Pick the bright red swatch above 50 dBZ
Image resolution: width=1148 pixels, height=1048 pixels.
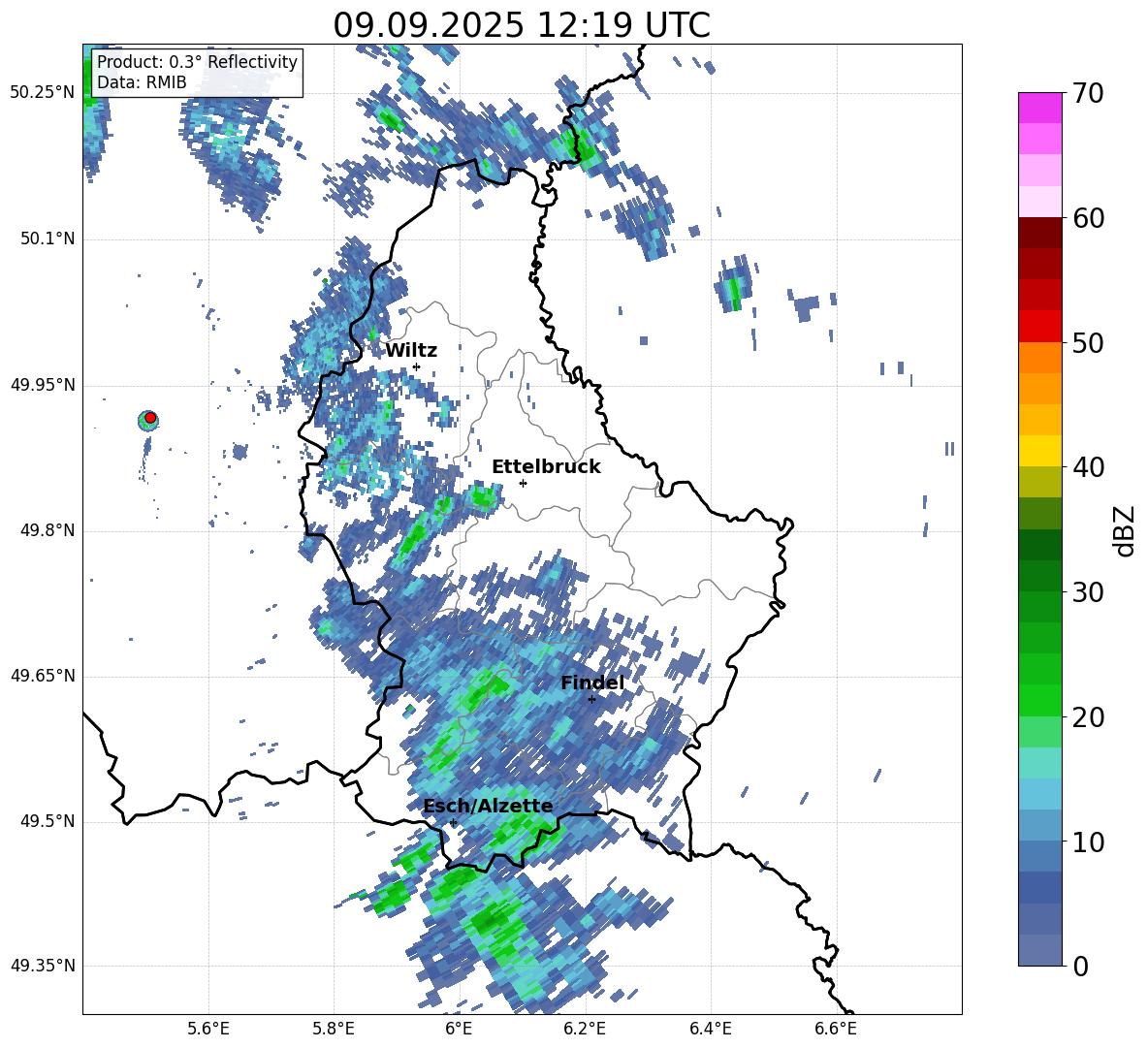[x=1039, y=327]
